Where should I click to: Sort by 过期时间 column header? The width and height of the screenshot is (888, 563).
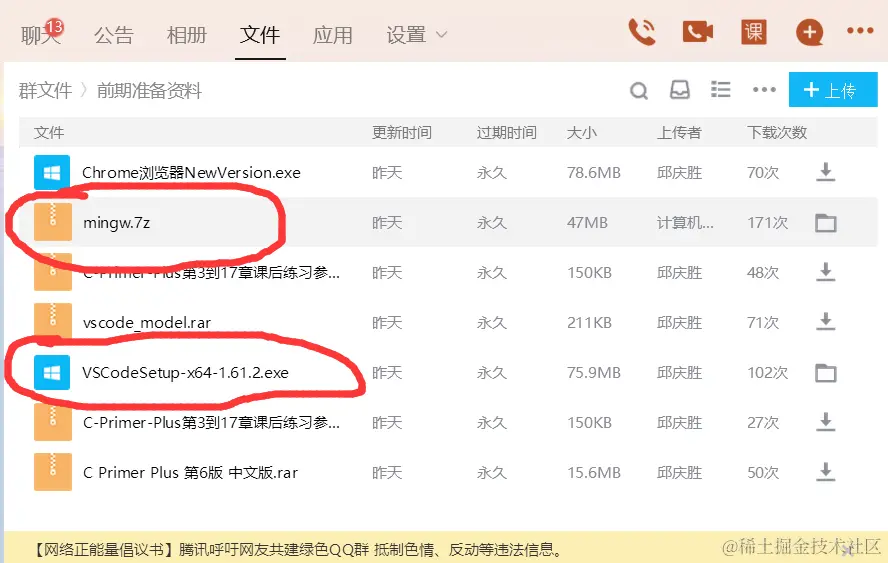point(506,133)
